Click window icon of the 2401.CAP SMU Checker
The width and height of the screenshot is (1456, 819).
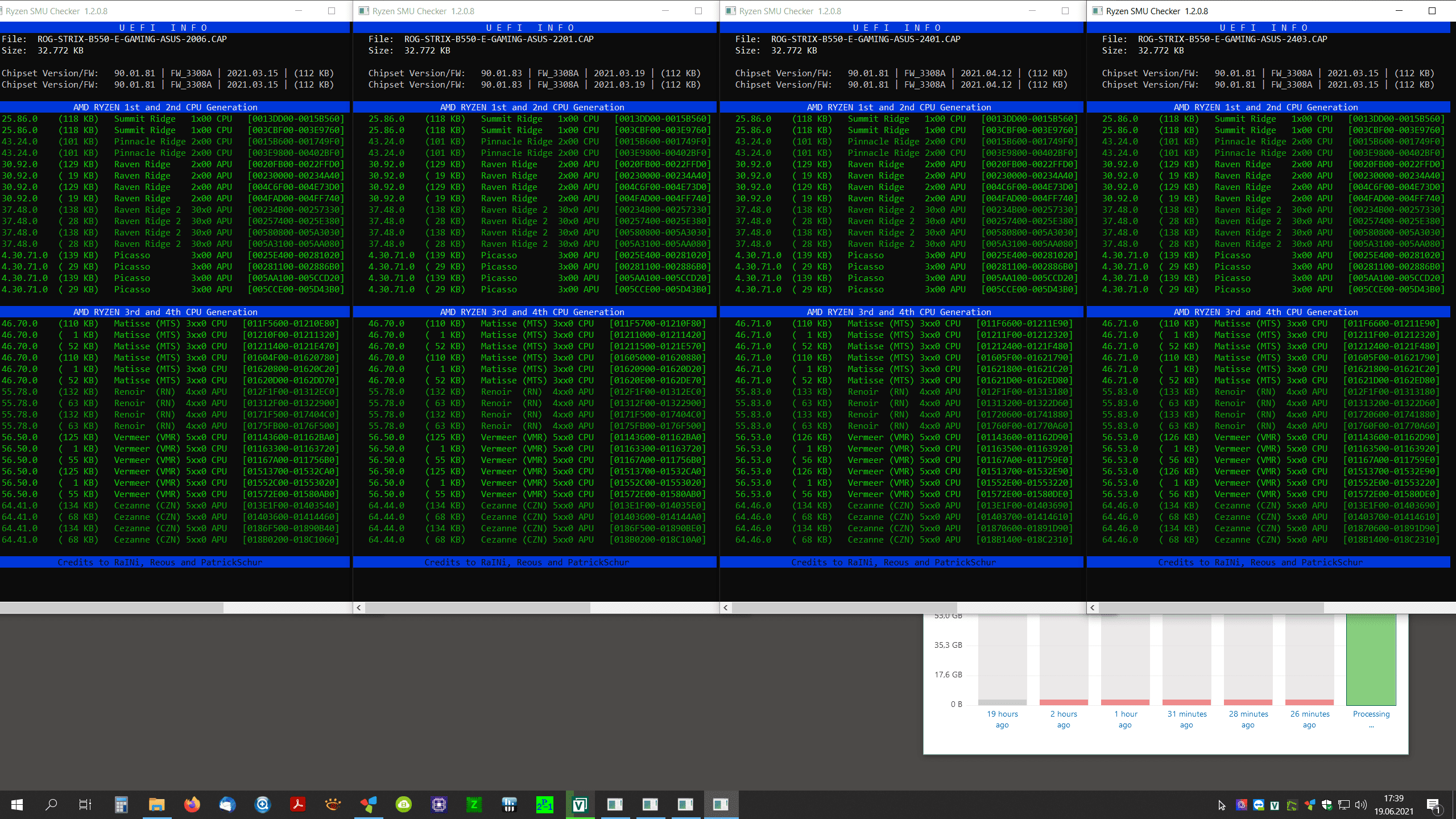pyautogui.click(x=730, y=11)
